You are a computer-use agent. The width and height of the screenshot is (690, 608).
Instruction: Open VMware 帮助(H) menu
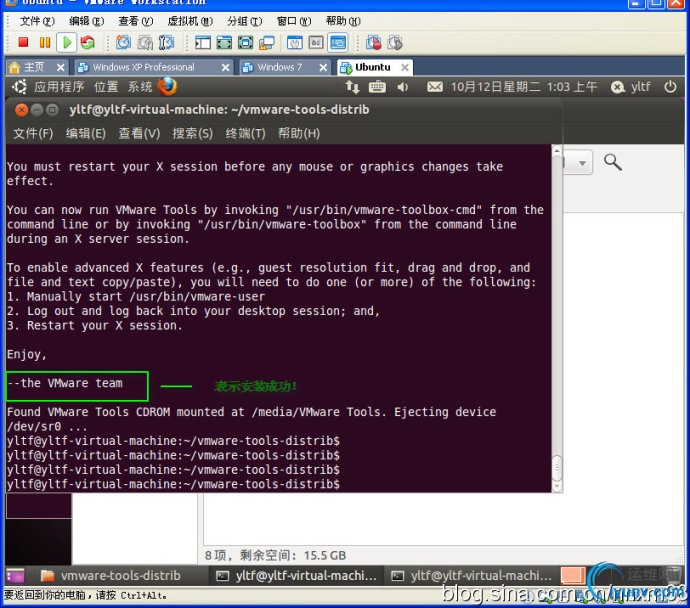[343, 21]
